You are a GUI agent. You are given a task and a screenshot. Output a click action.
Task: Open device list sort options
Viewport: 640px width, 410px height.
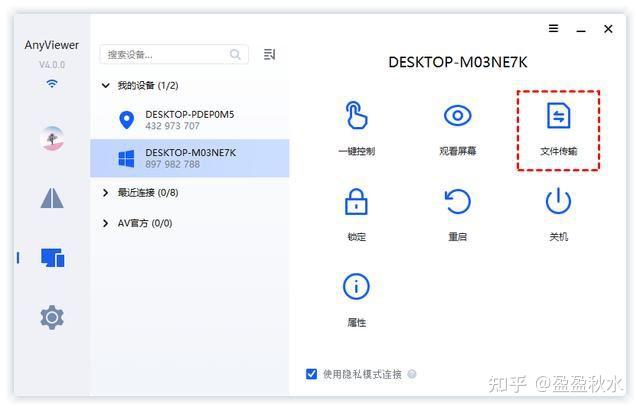click(x=269, y=54)
